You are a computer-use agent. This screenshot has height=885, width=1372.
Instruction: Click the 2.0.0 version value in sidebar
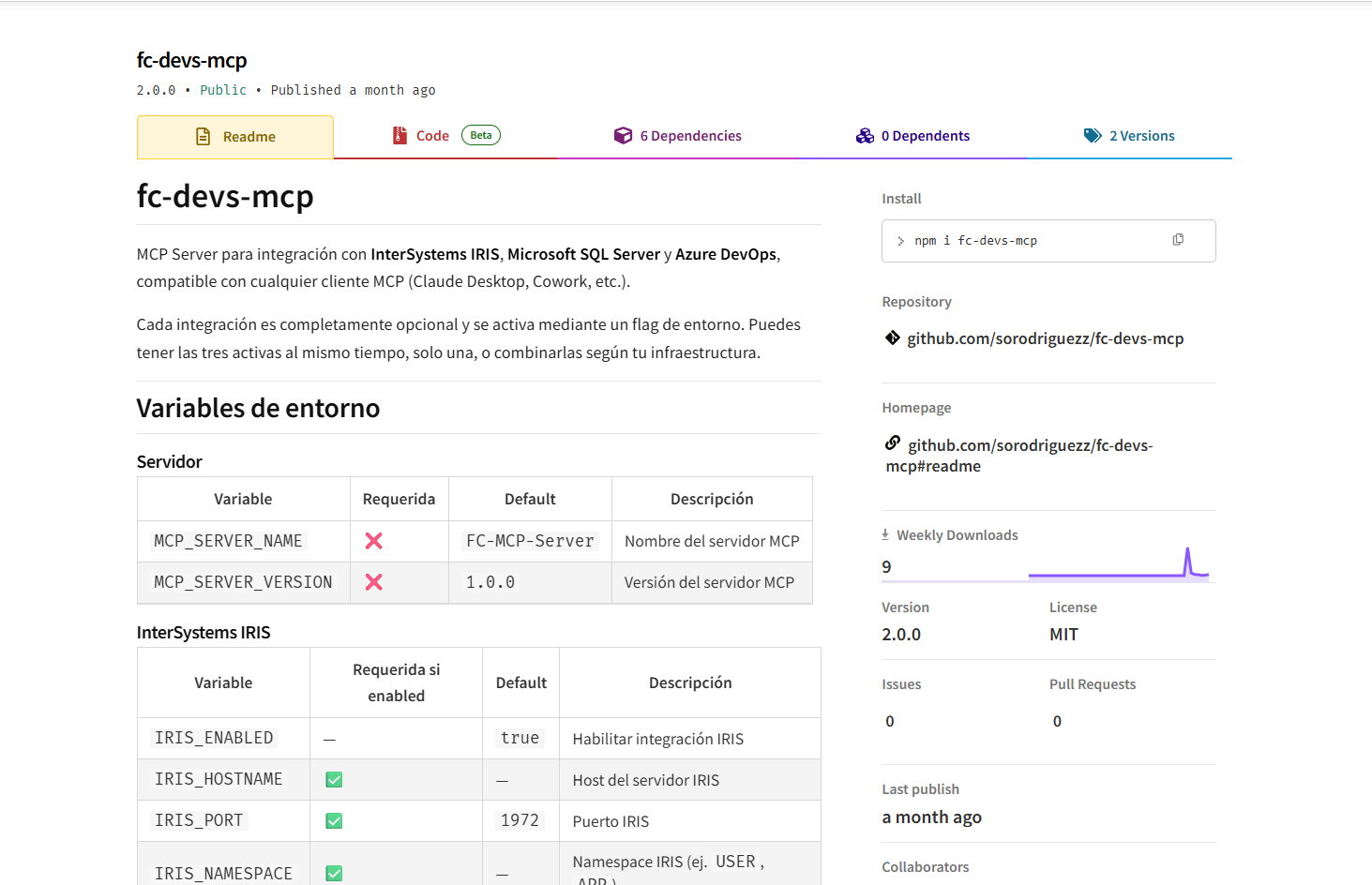point(901,635)
